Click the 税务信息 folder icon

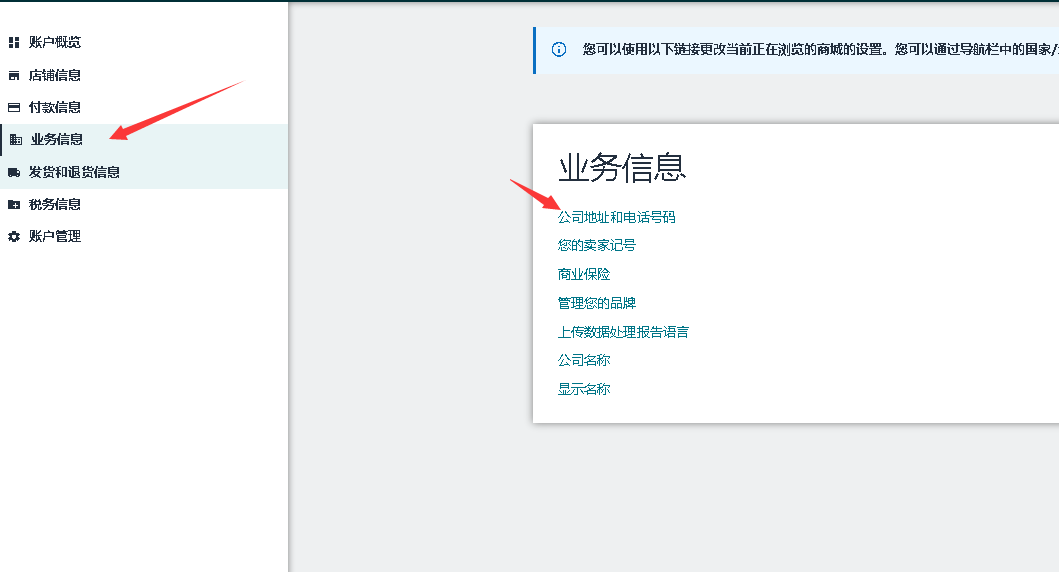tap(14, 204)
